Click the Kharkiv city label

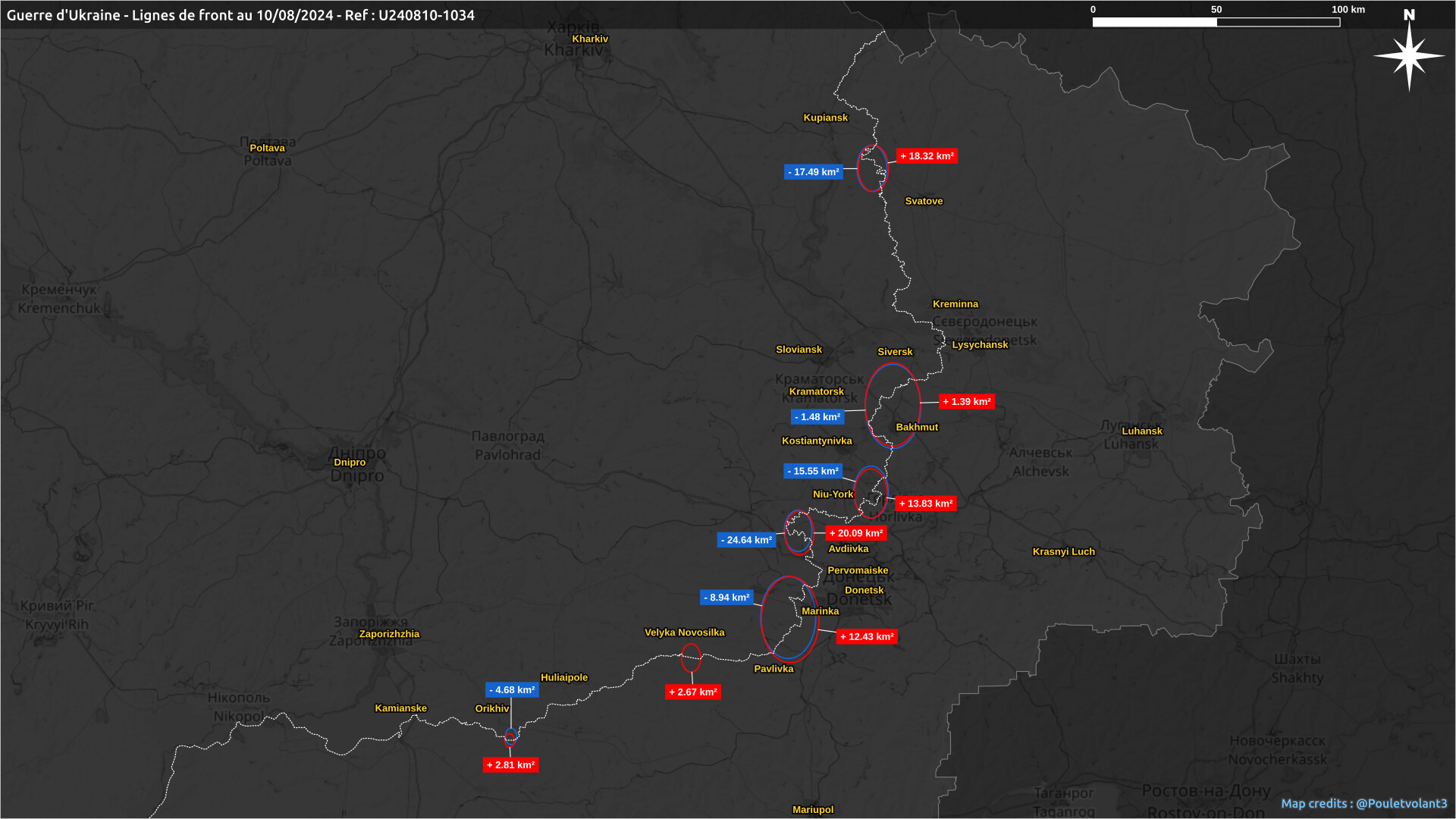590,39
